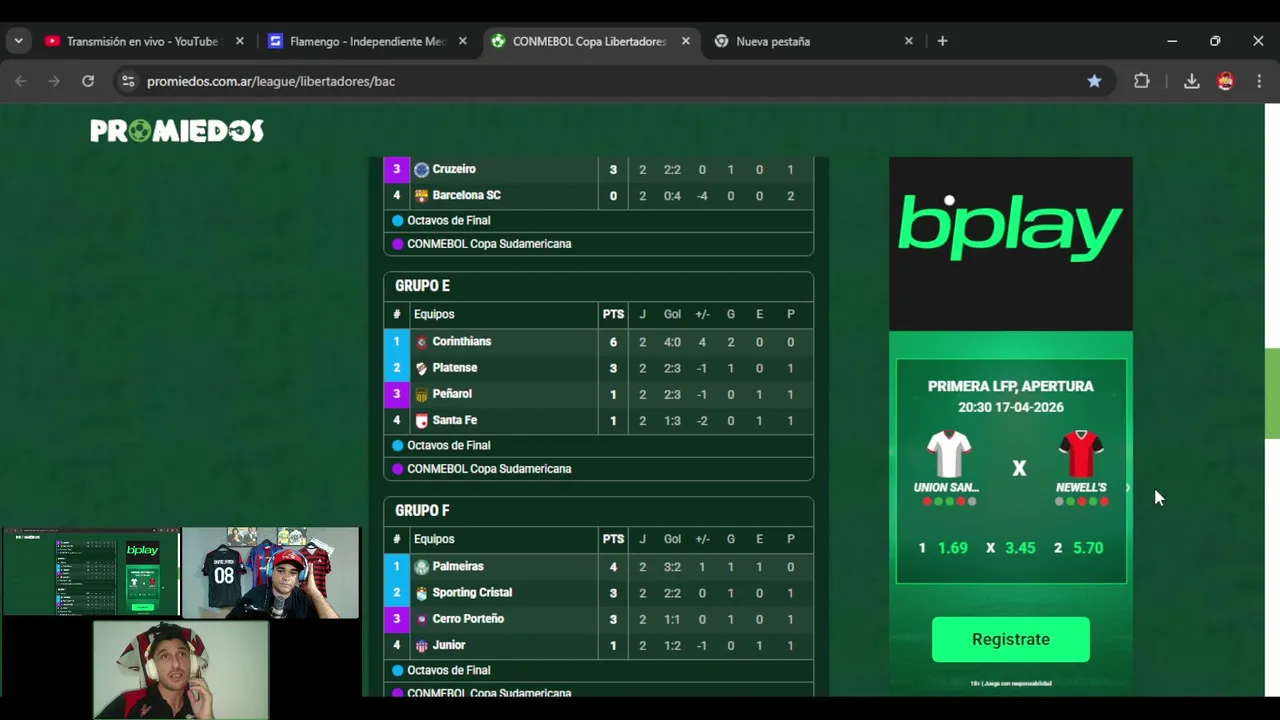Close the CONMEBOL Copa Libertadores tab
The width and height of the screenshot is (1280, 720).
tap(685, 41)
